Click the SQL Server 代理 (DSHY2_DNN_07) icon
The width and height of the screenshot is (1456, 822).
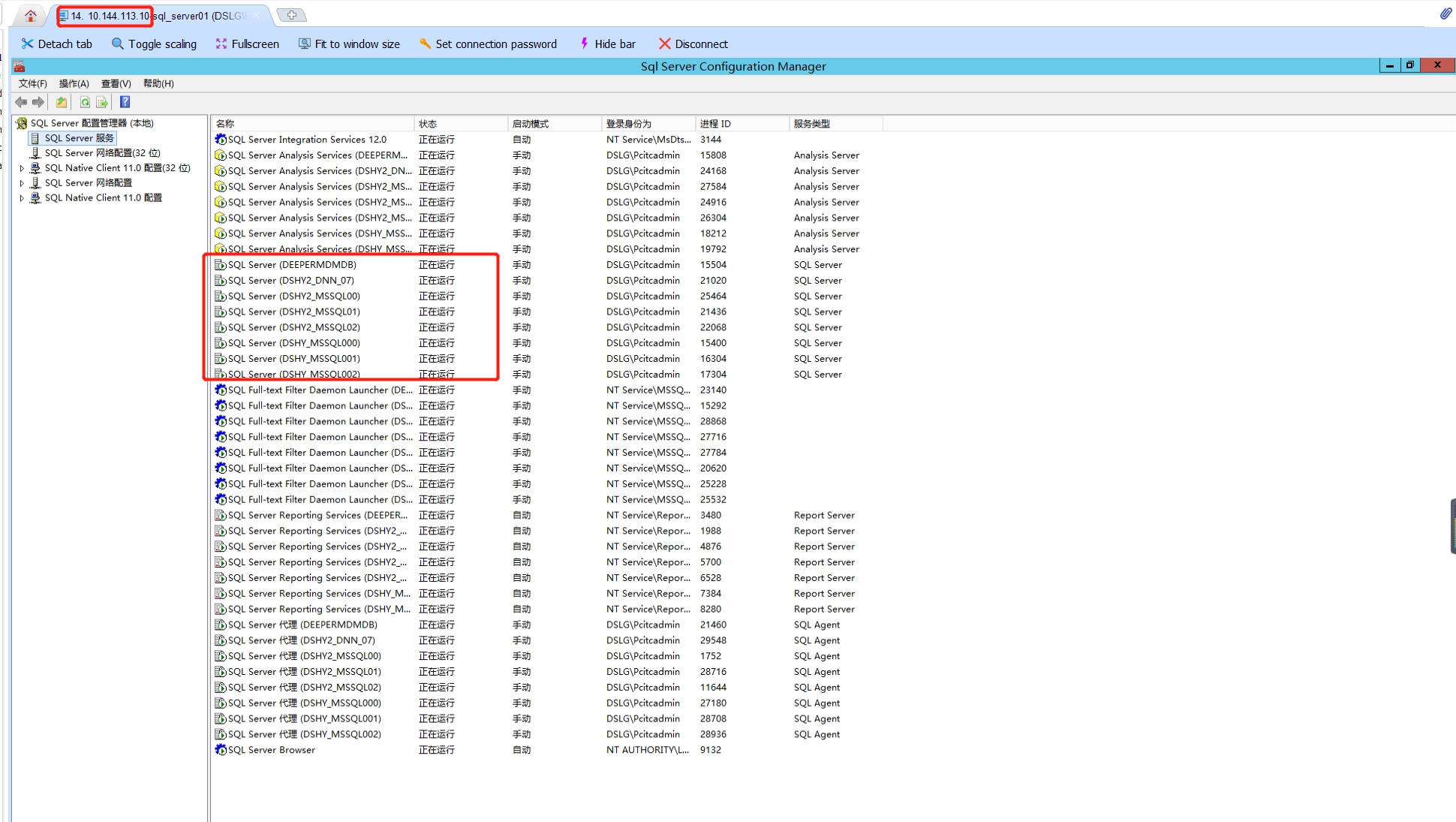[221, 640]
